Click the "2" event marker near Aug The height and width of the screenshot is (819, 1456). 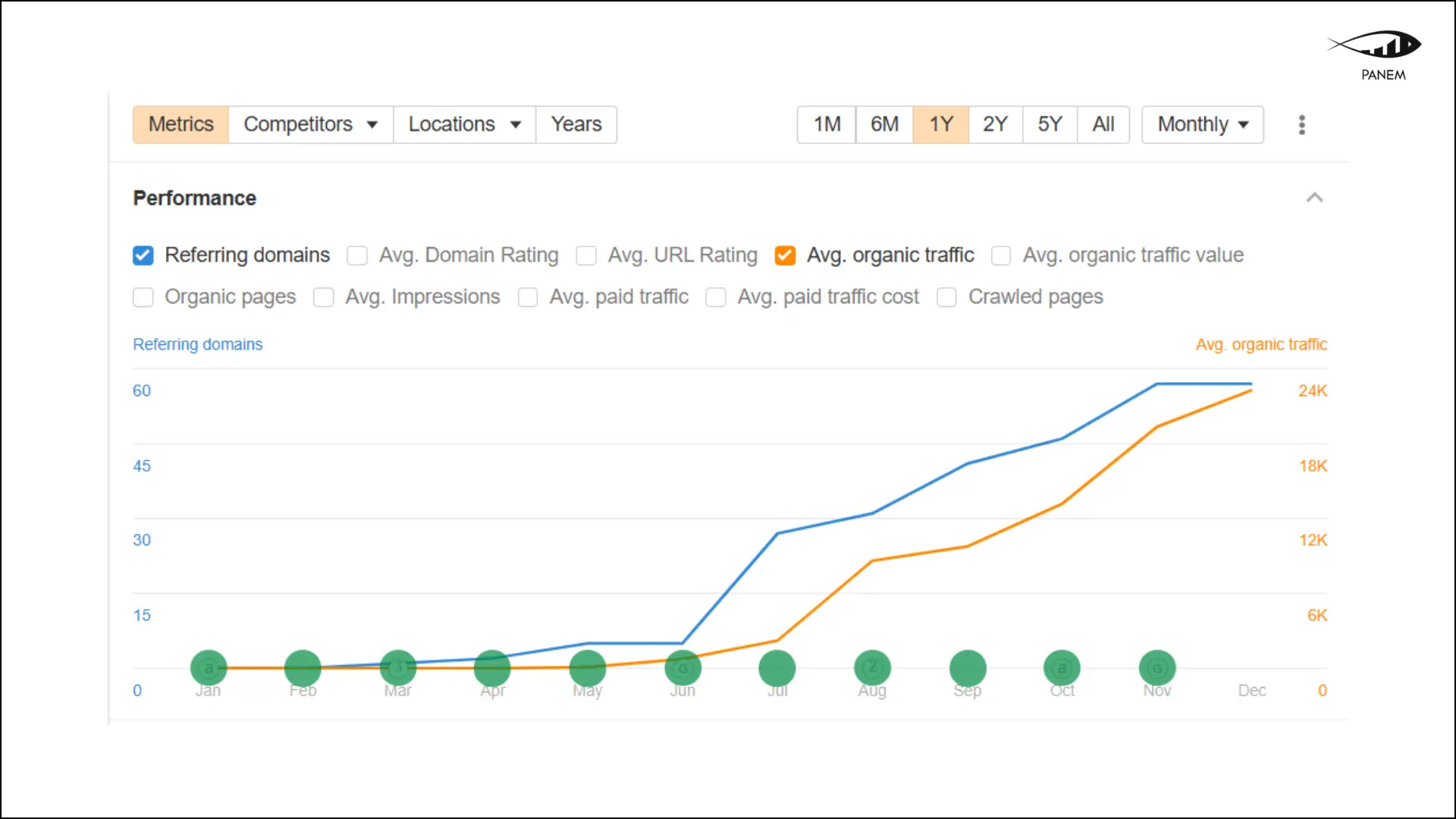872,667
